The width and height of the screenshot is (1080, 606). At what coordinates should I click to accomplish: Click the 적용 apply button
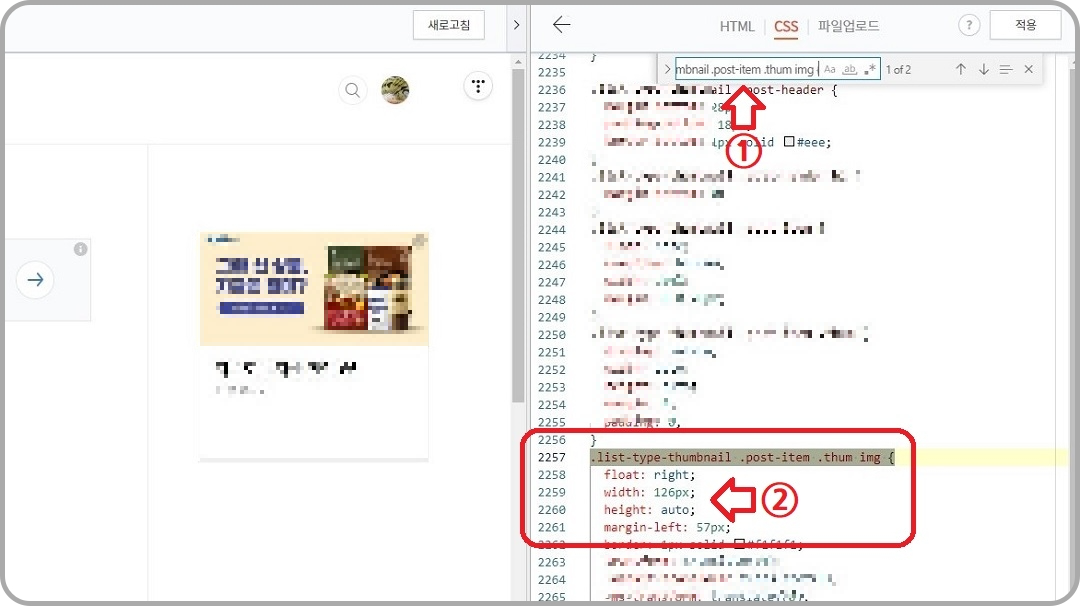1025,25
